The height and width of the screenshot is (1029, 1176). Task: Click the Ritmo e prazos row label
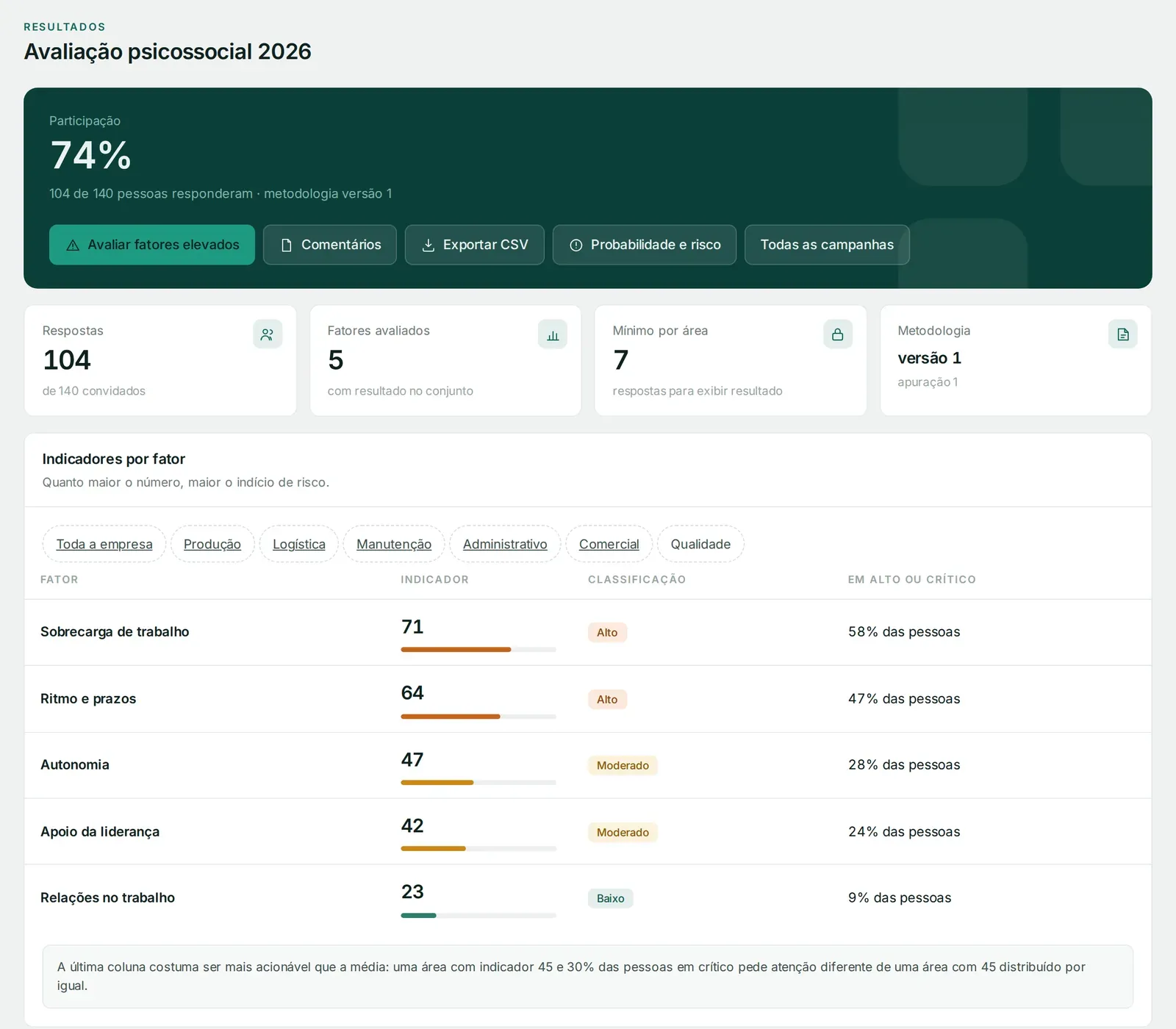pyautogui.click(x=88, y=699)
